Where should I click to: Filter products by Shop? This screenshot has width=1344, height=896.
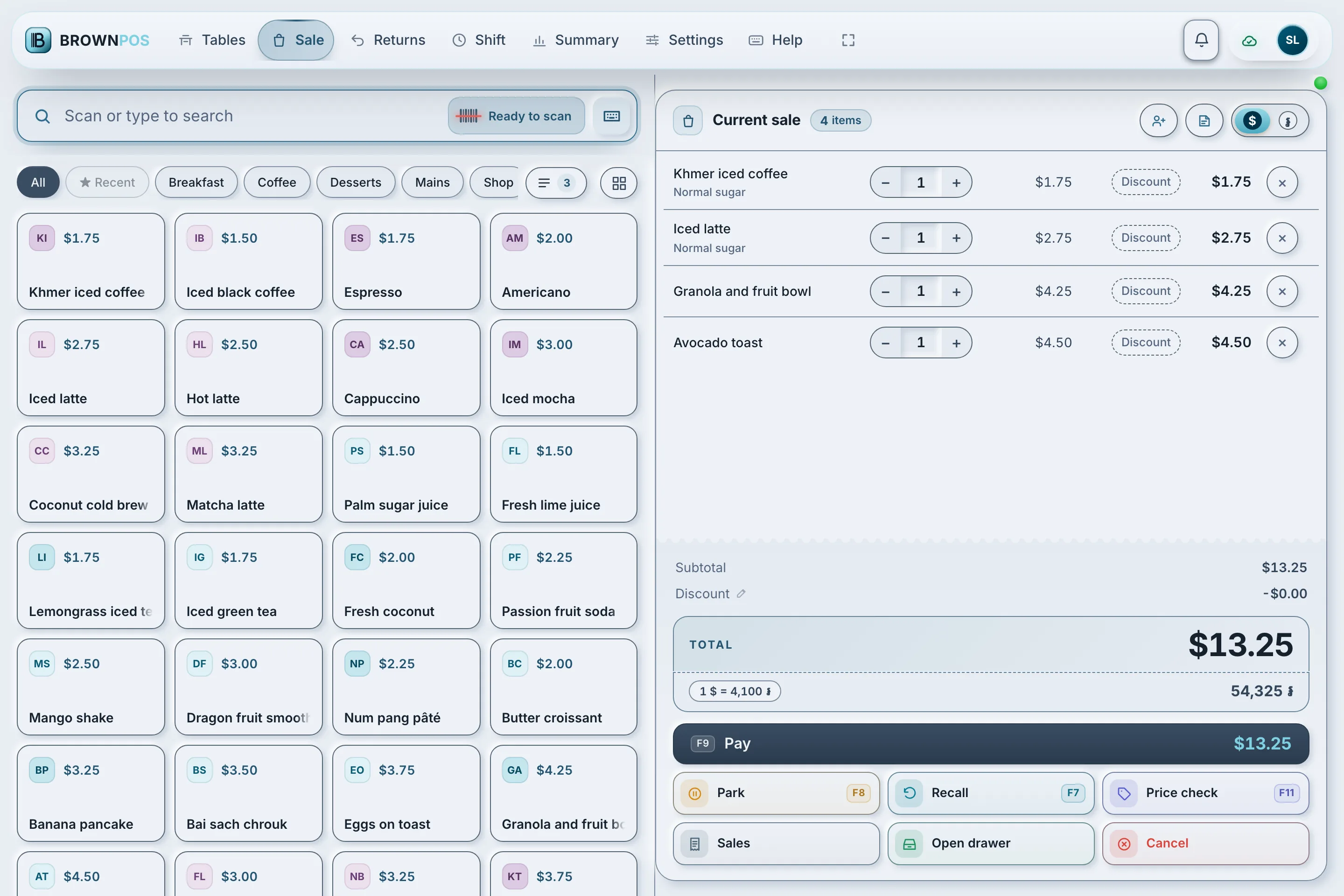tap(495, 182)
